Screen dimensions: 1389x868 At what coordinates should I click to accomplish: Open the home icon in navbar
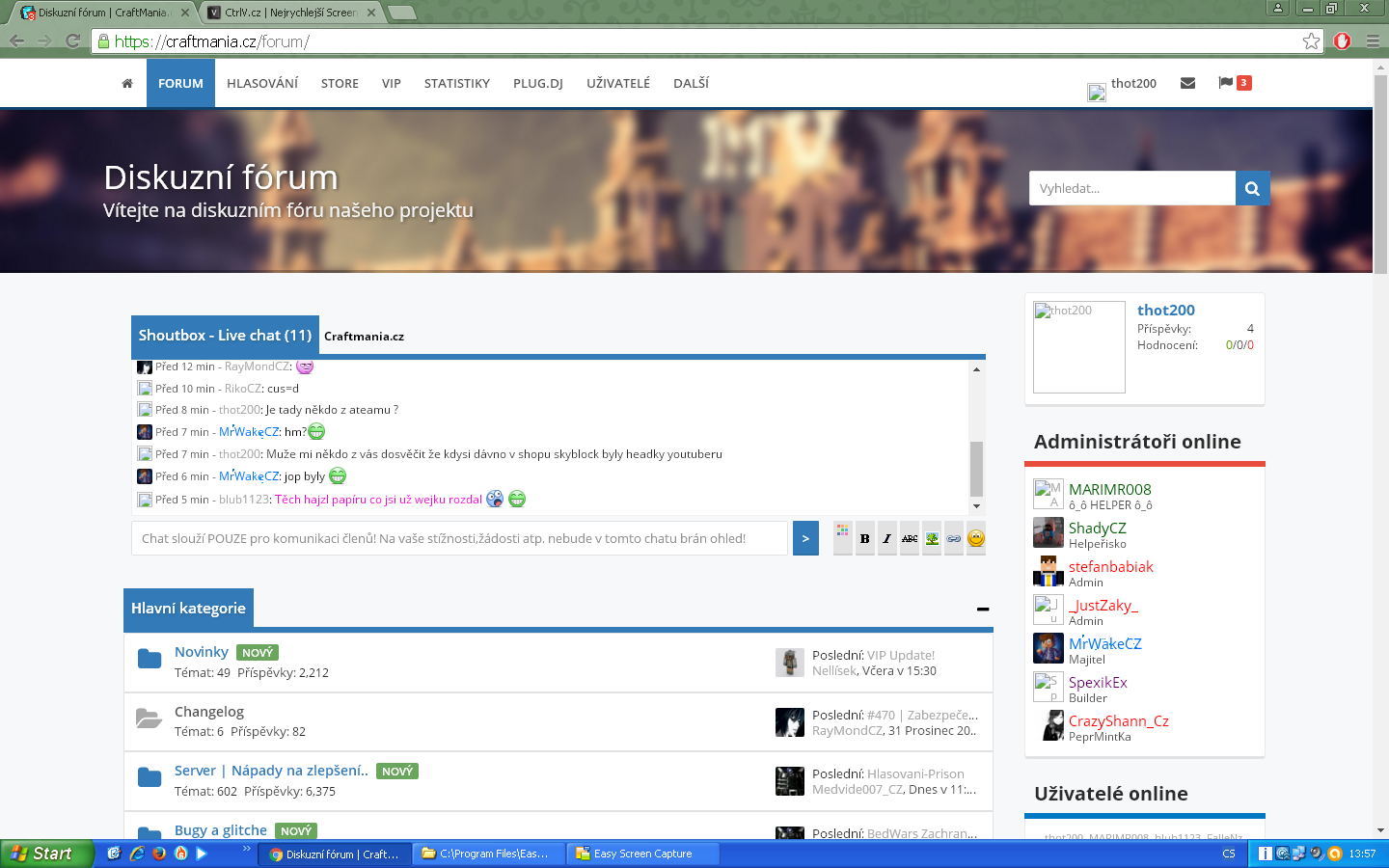pos(127,84)
